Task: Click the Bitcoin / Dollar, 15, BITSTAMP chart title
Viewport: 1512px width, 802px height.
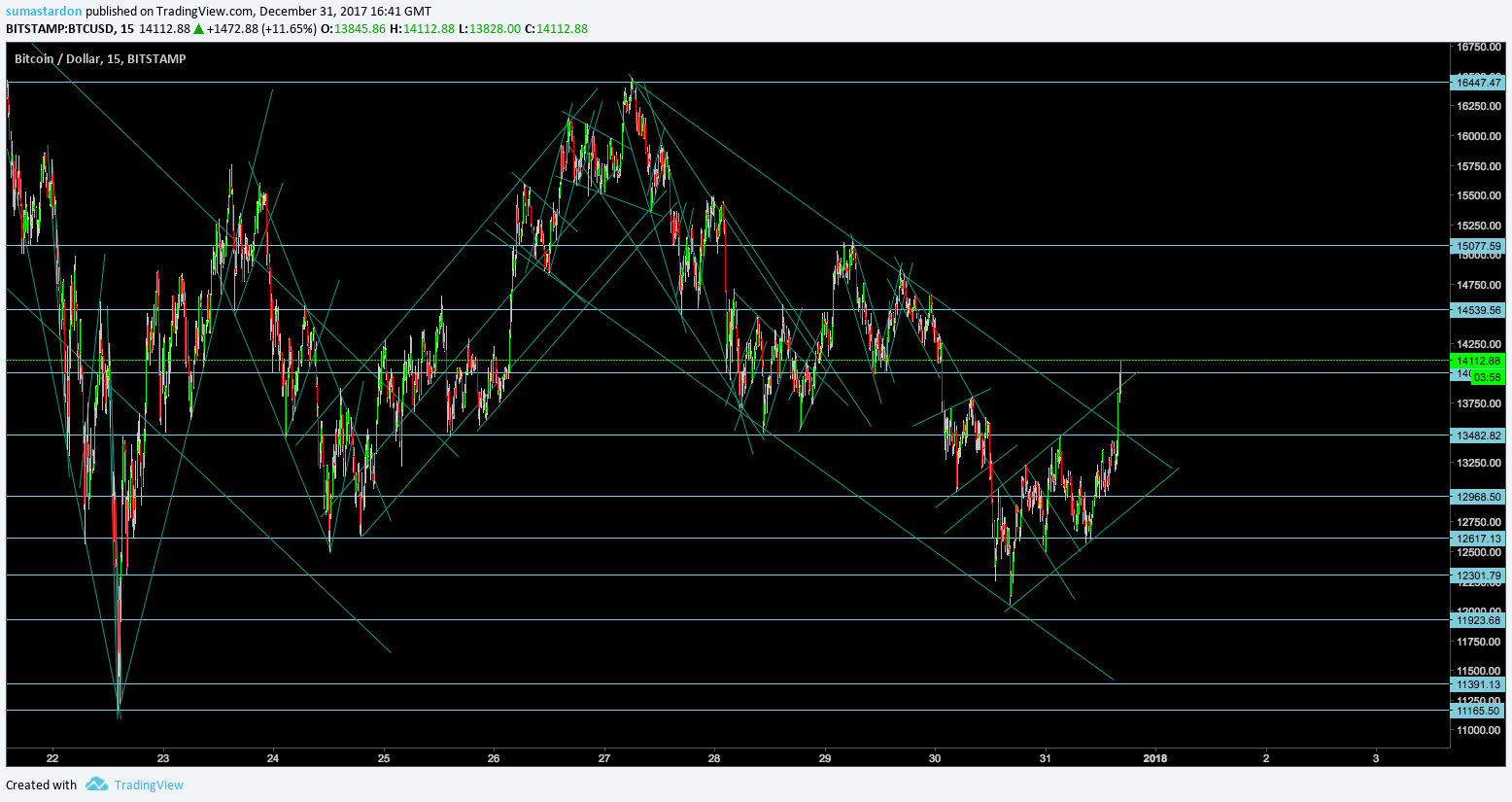Action: [100, 59]
